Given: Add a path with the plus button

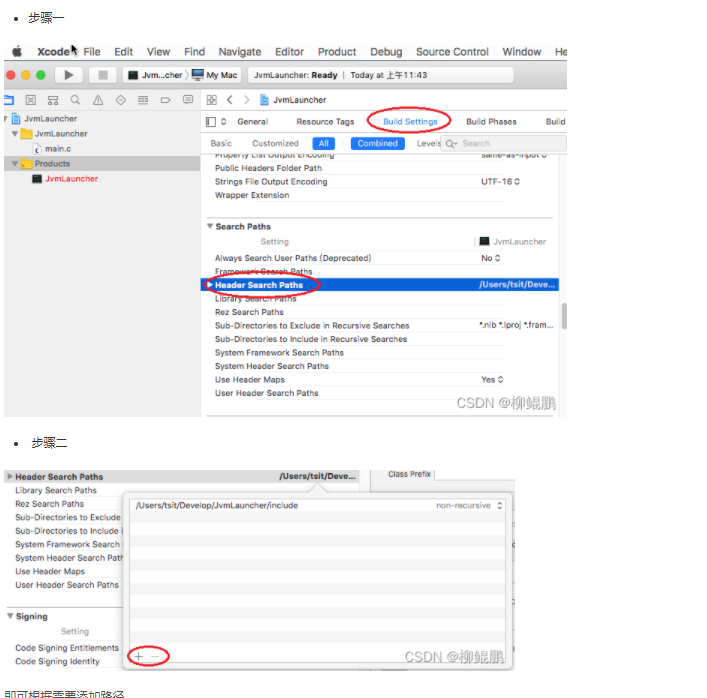Looking at the screenshot, I should (138, 657).
